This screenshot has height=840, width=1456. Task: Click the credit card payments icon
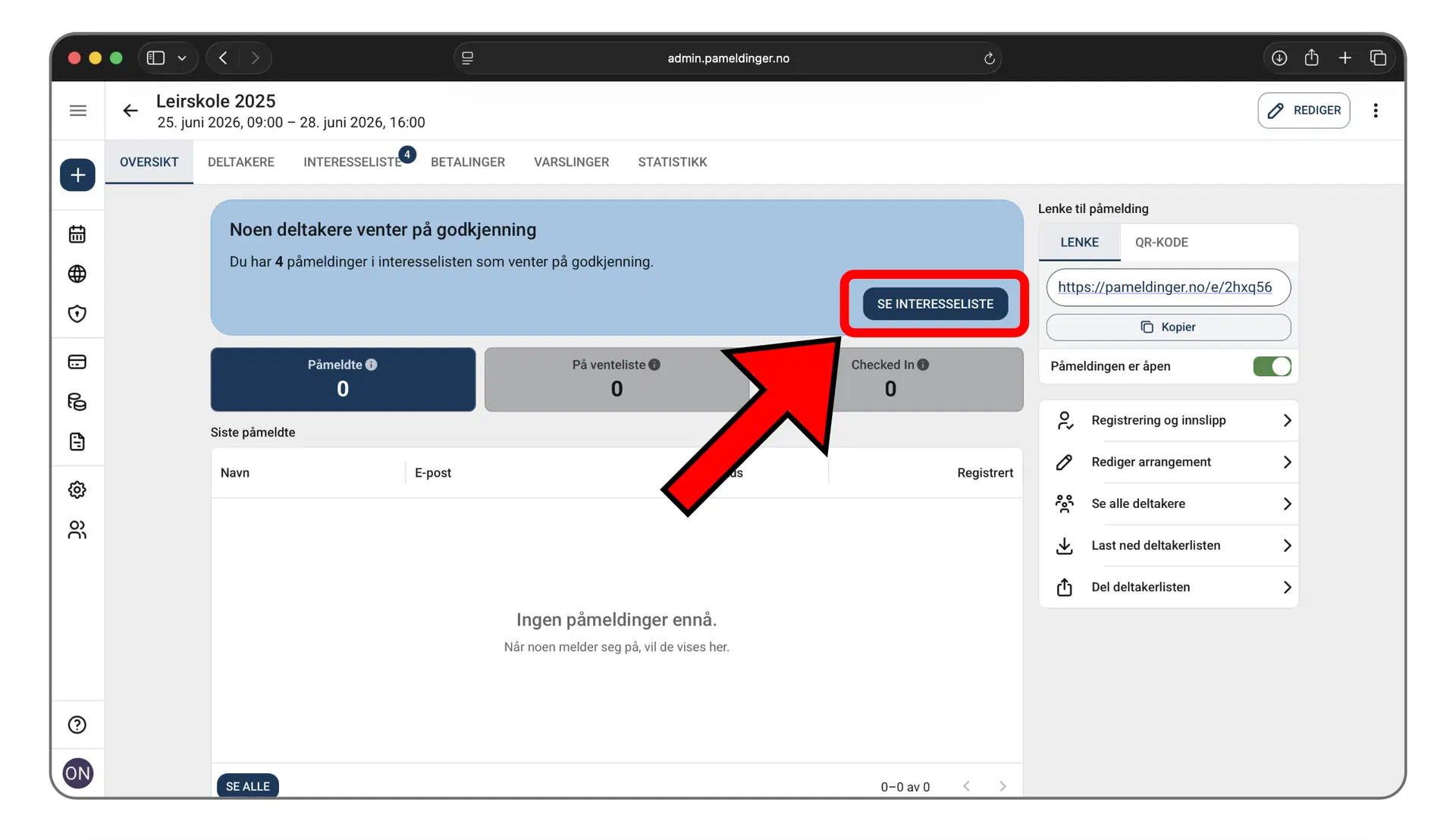click(x=77, y=362)
